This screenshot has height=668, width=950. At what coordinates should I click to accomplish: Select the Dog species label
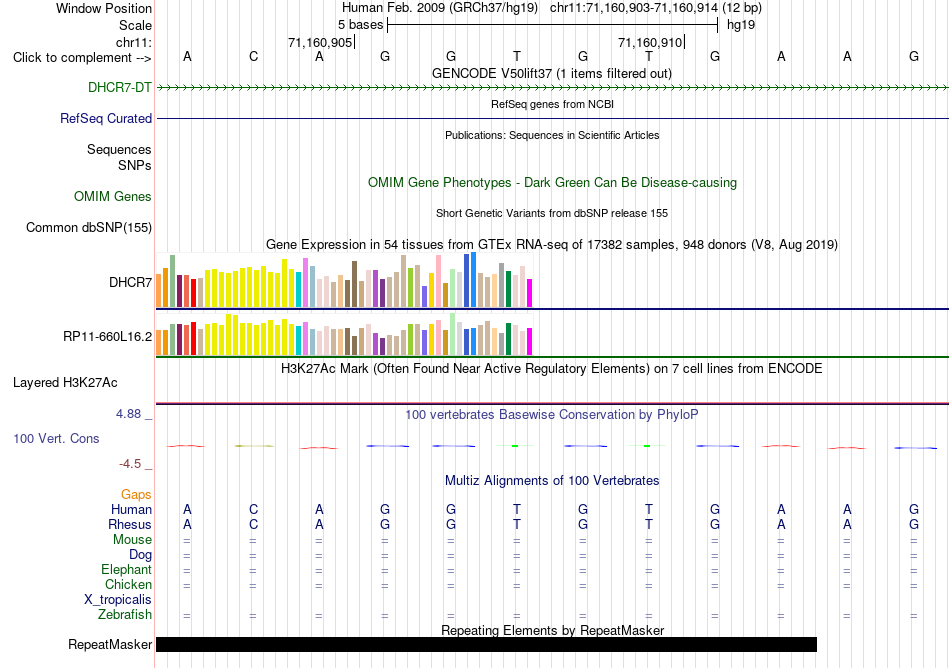point(140,554)
